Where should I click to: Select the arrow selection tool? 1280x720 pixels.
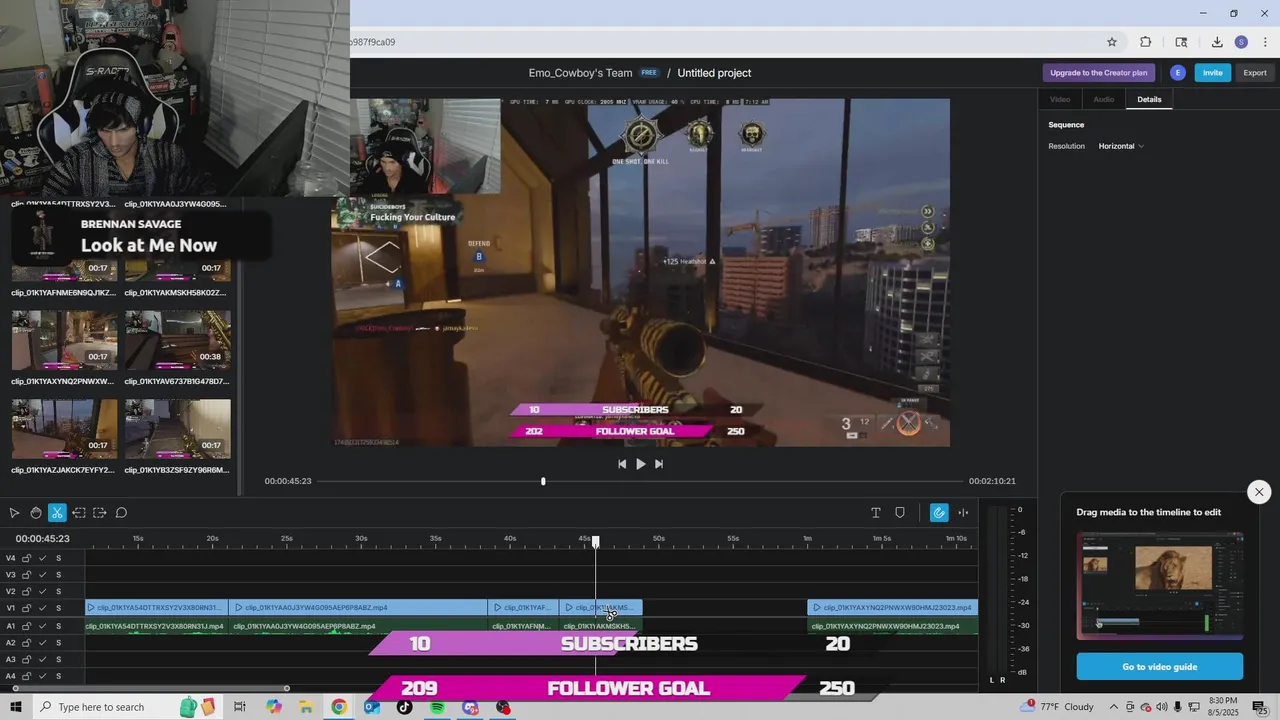click(14, 513)
